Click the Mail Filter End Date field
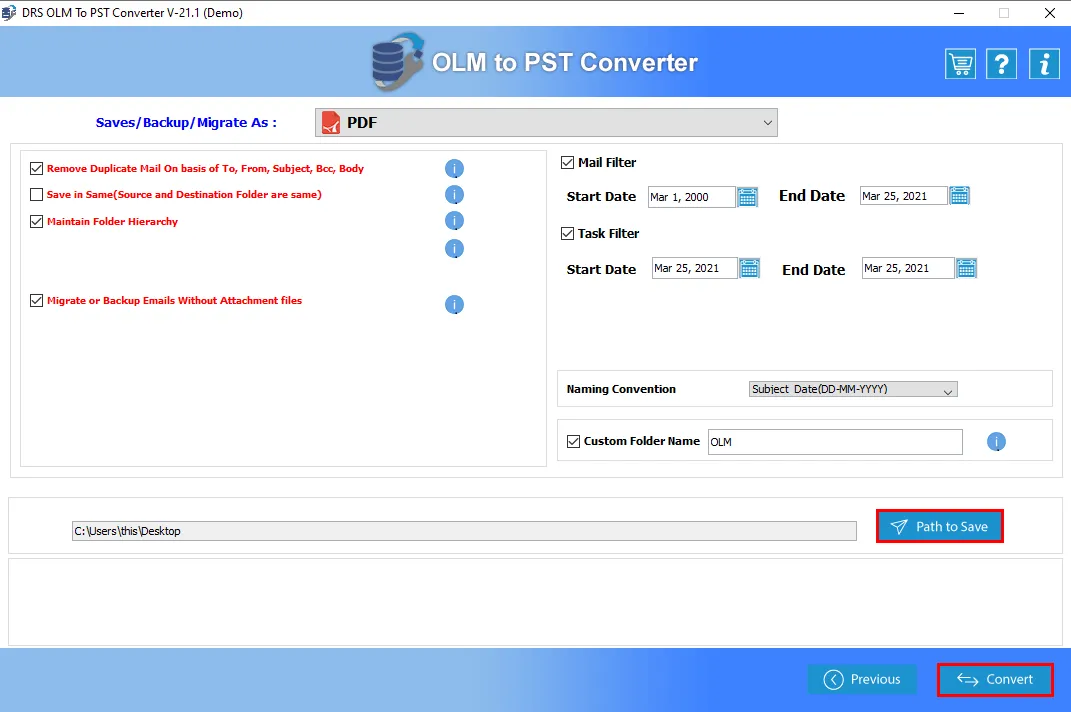This screenshot has height=712, width=1071. [903, 196]
